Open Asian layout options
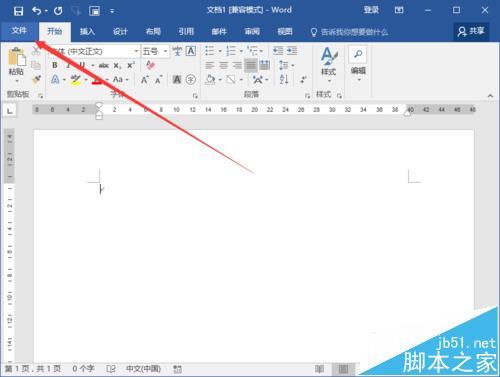Screen dimensions: 500x377 (x=258, y=79)
